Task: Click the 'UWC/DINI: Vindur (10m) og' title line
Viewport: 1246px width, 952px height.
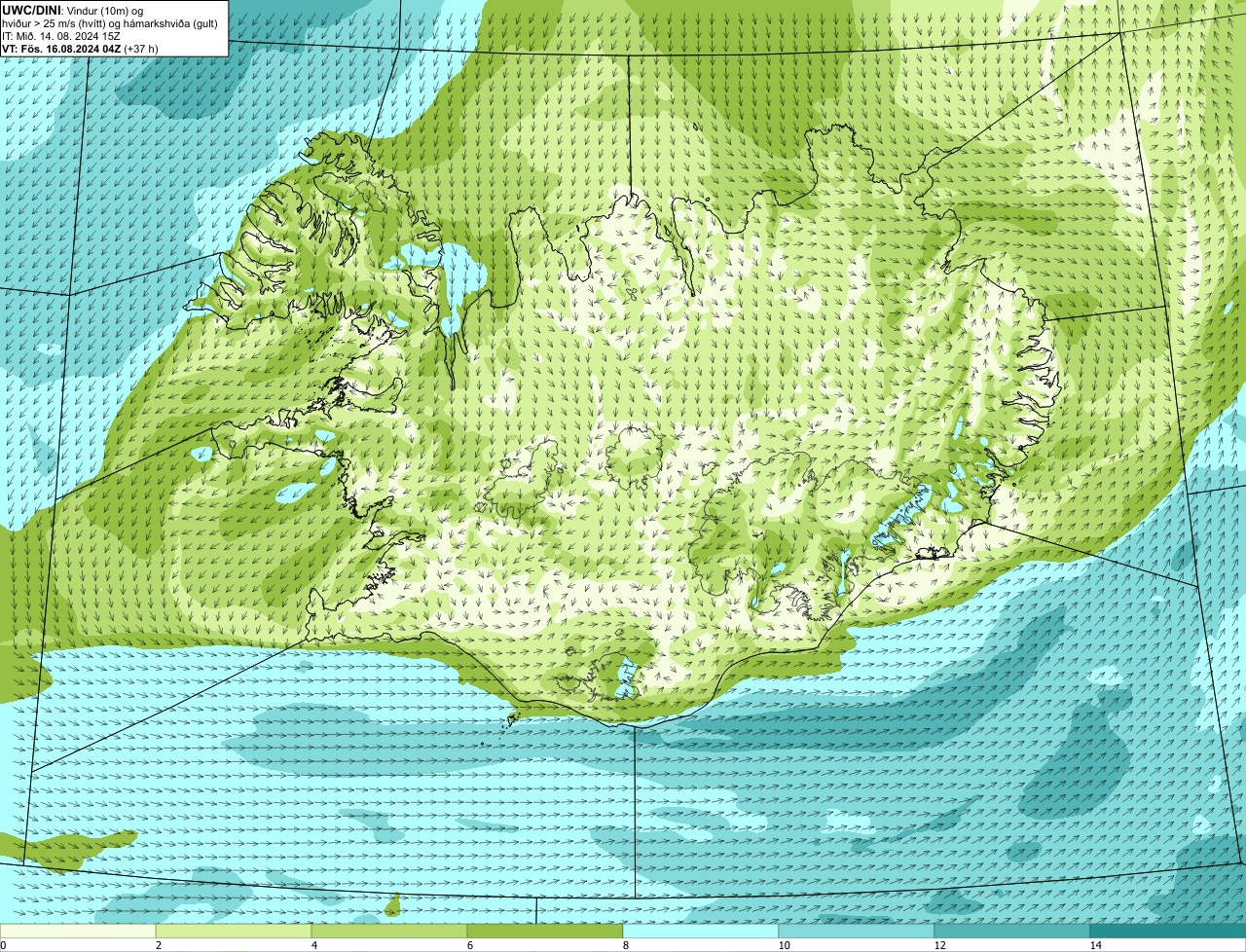Action: 73,10
